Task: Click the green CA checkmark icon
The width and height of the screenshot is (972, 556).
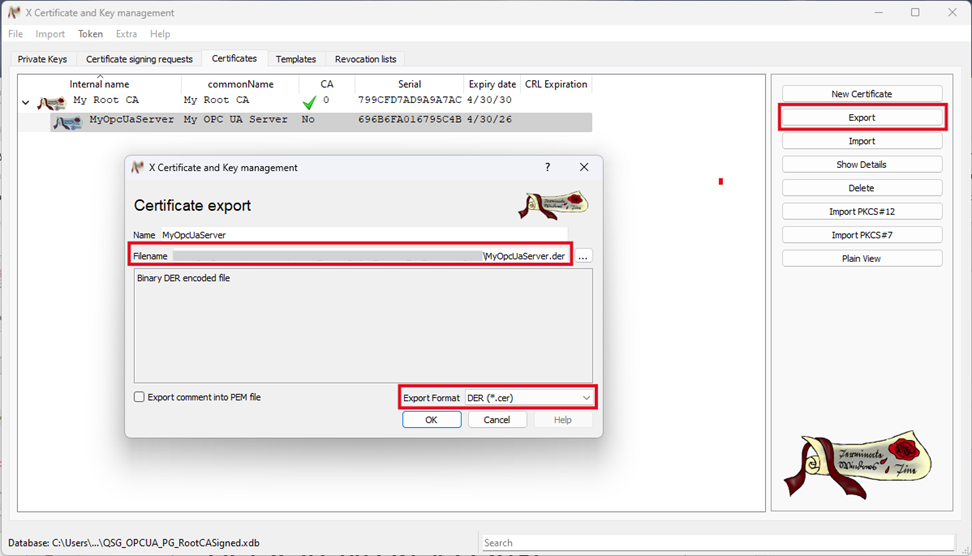Action: [309, 102]
